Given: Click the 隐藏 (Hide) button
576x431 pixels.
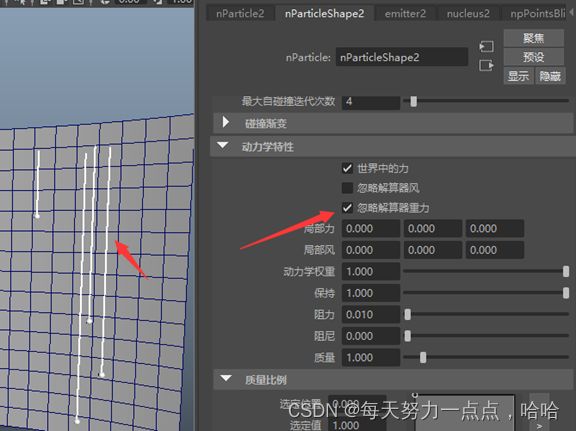Looking at the screenshot, I should coord(550,76).
